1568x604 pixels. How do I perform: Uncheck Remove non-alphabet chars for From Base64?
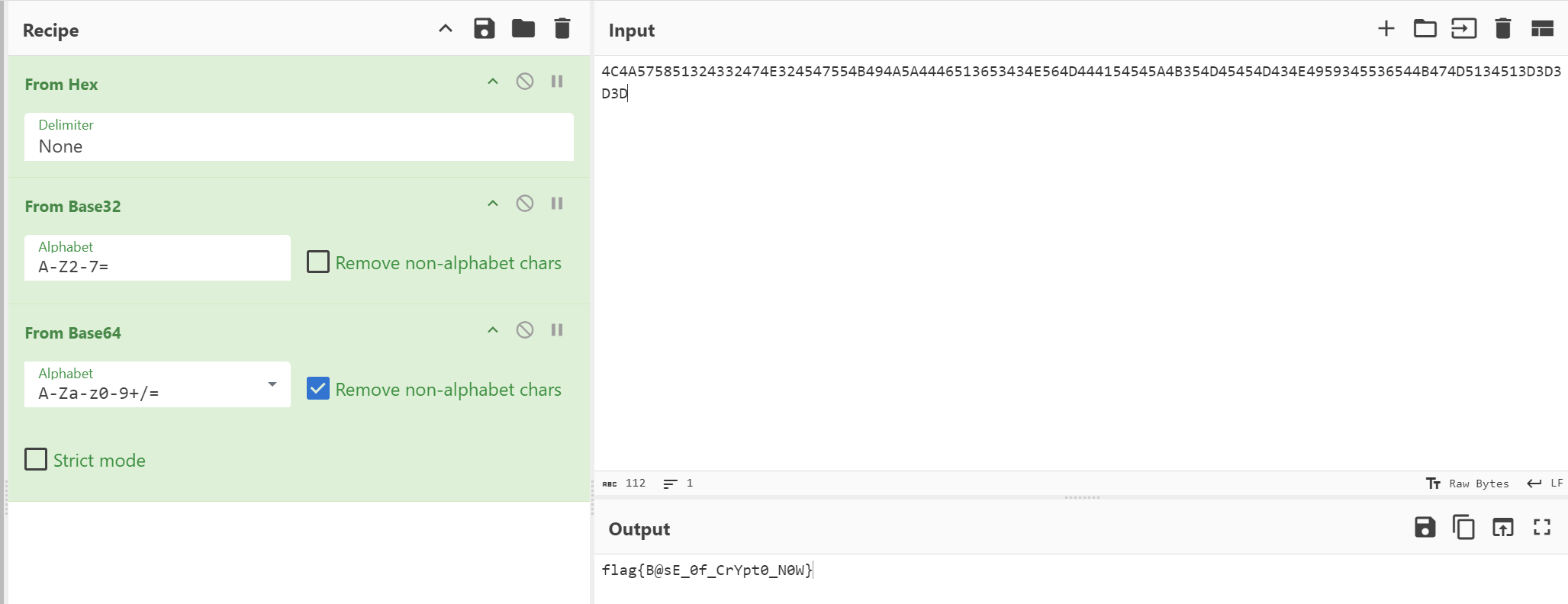tap(318, 389)
